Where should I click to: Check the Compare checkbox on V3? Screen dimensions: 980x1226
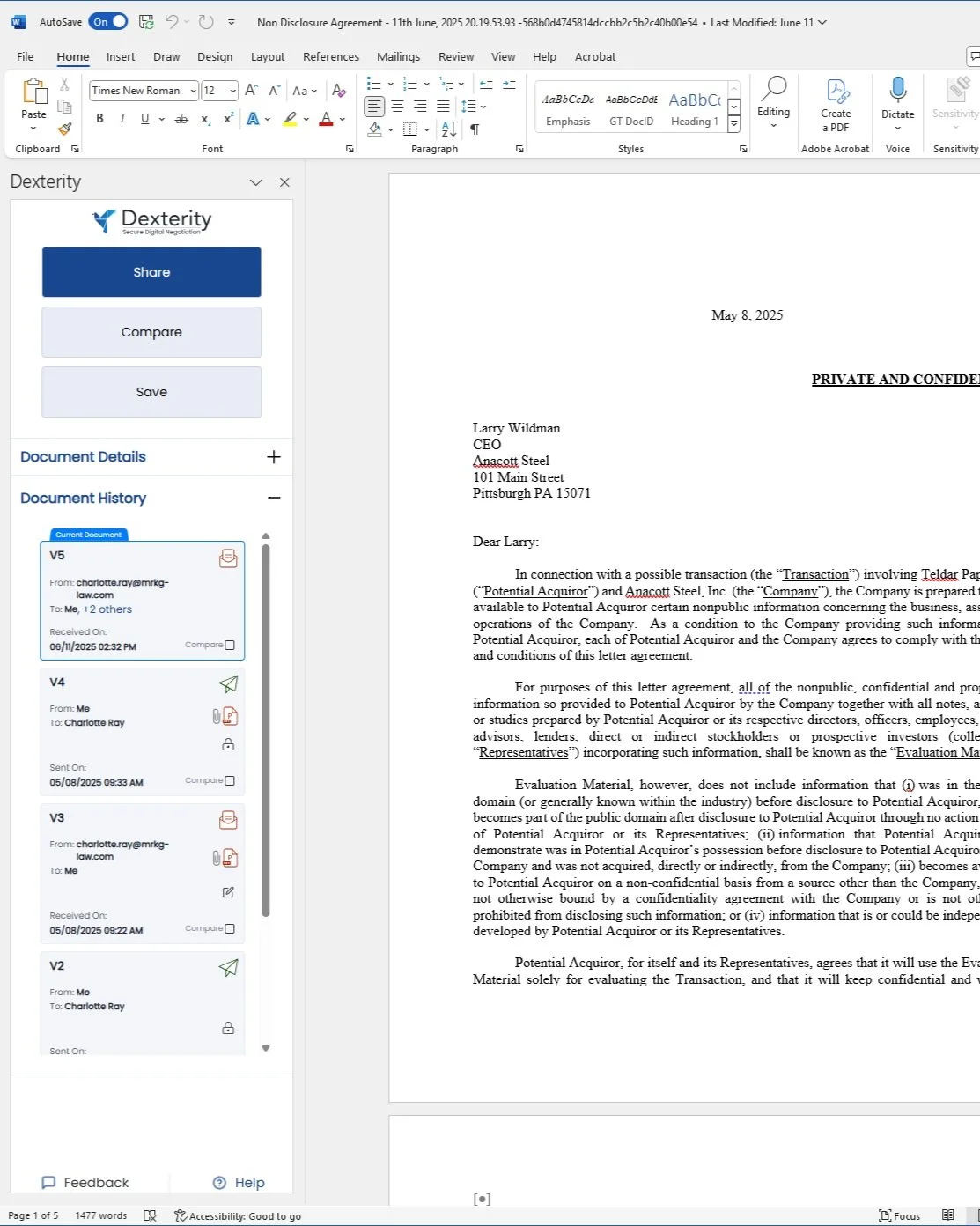(230, 928)
